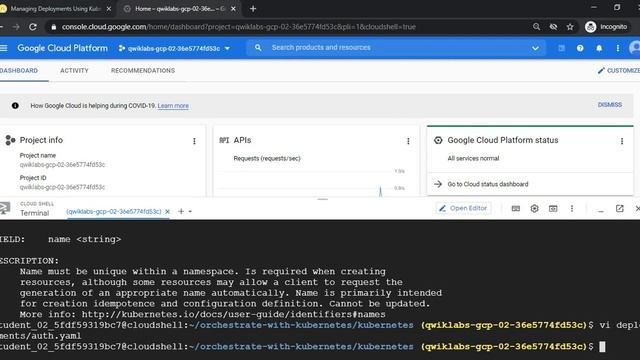Switch to the RECOMMENDATIONS tab

click(x=143, y=71)
